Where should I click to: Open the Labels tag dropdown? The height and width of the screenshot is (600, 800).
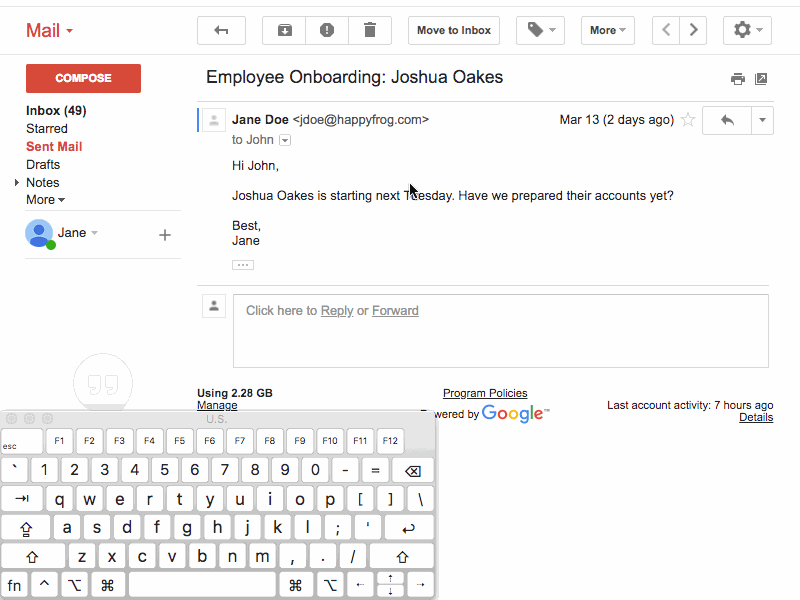540,30
